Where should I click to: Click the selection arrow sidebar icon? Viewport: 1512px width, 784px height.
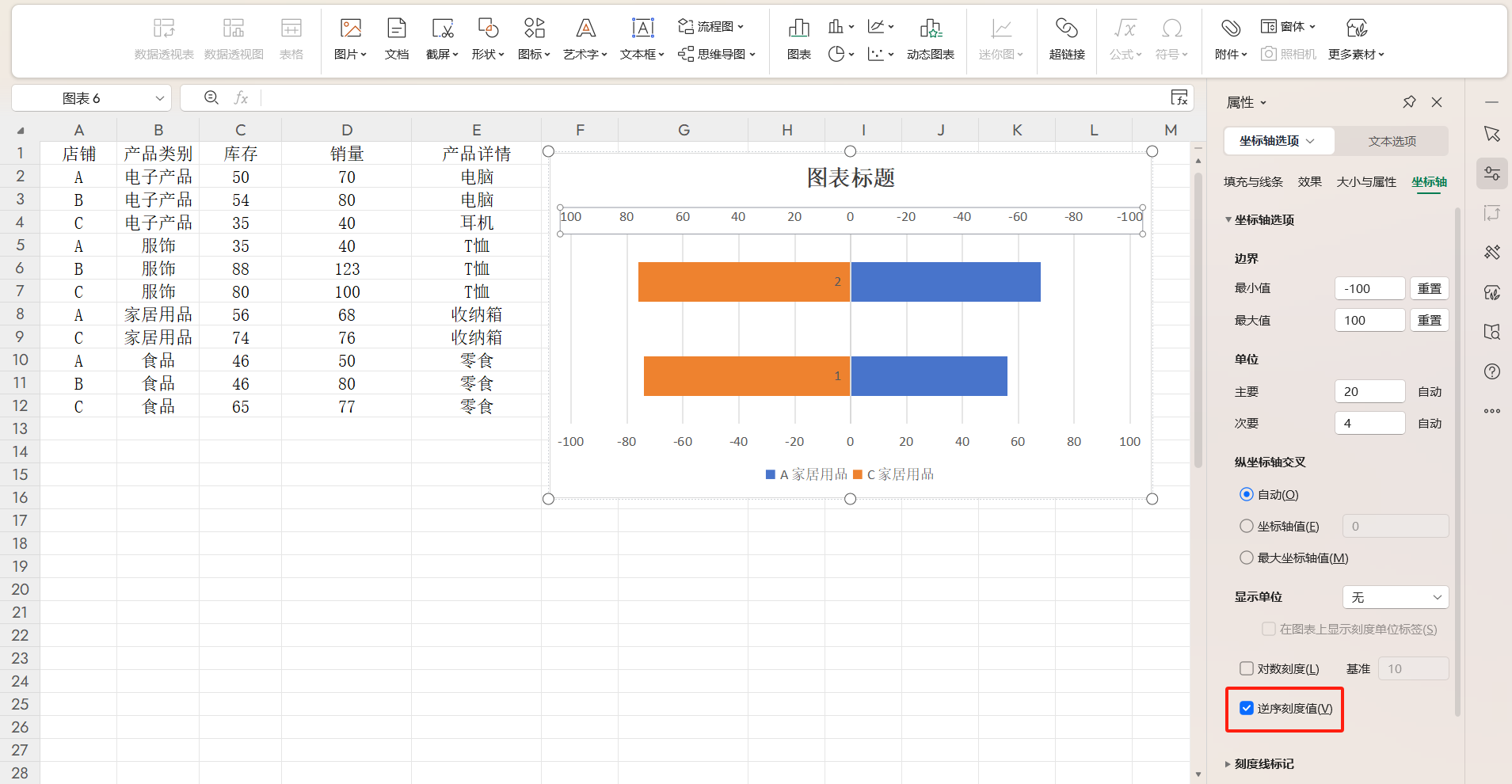pyautogui.click(x=1492, y=134)
